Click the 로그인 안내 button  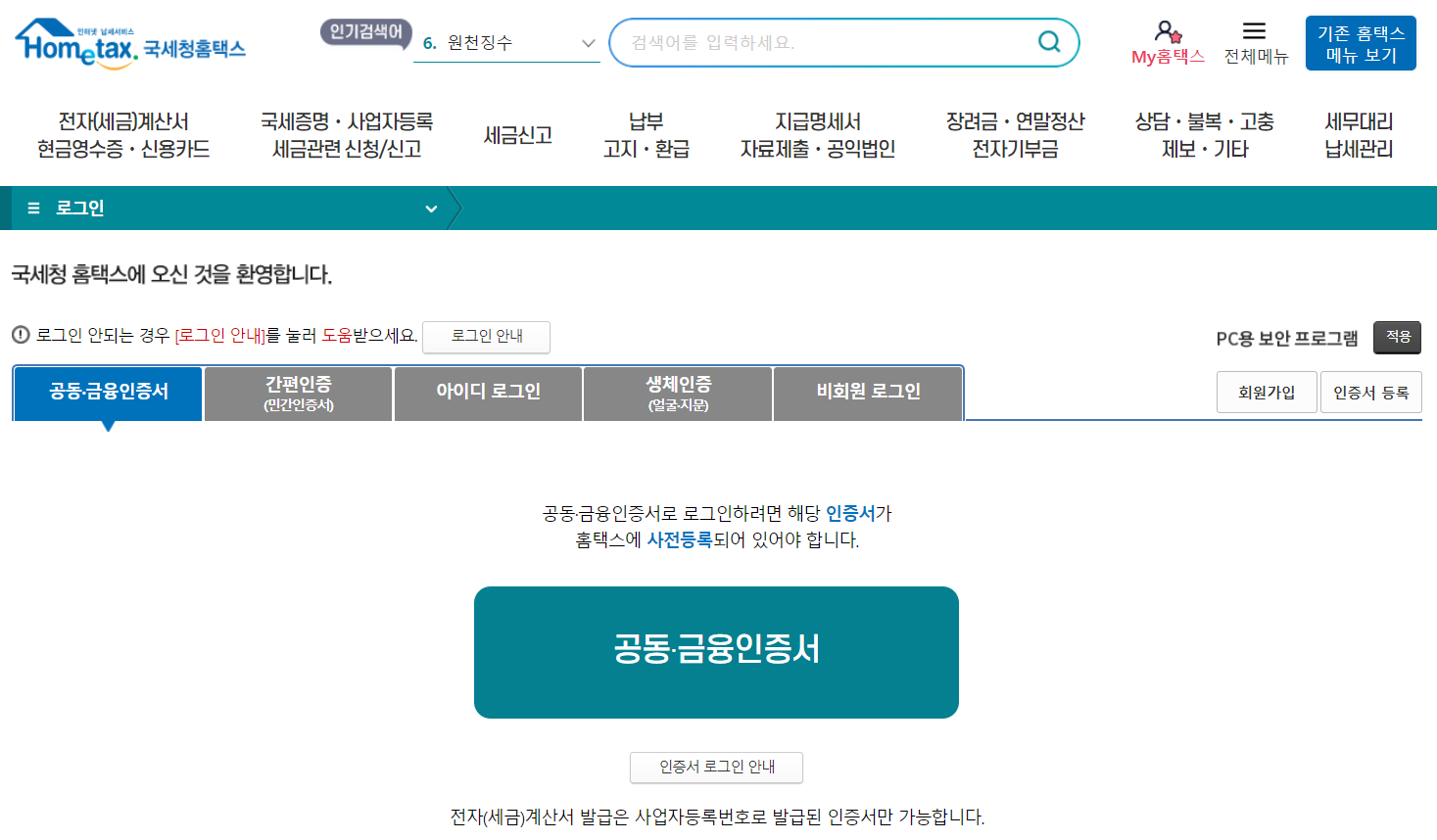486,336
